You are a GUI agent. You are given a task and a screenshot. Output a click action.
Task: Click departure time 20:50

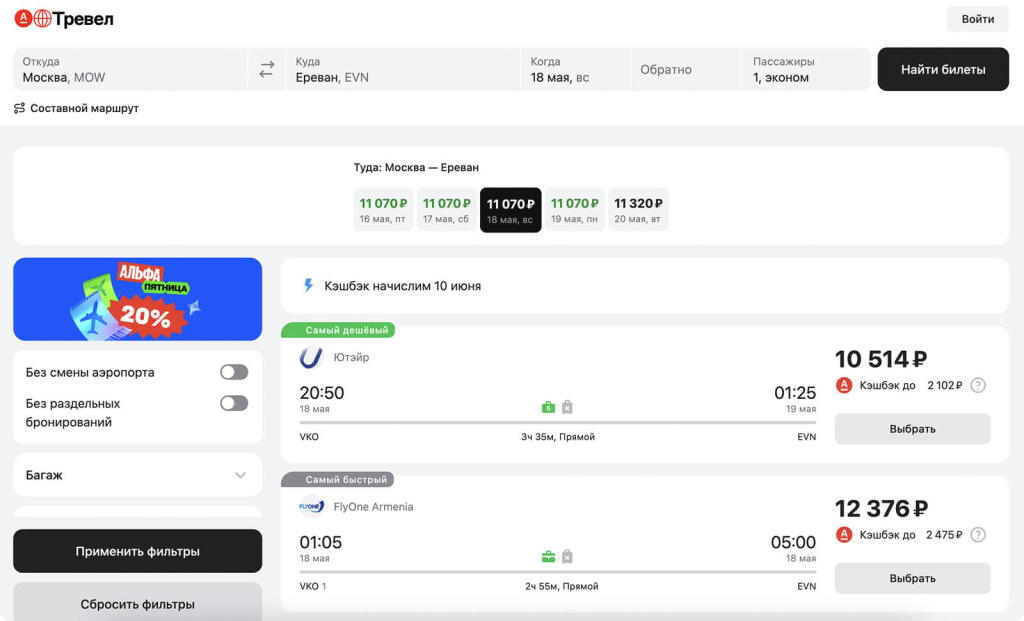coord(321,392)
